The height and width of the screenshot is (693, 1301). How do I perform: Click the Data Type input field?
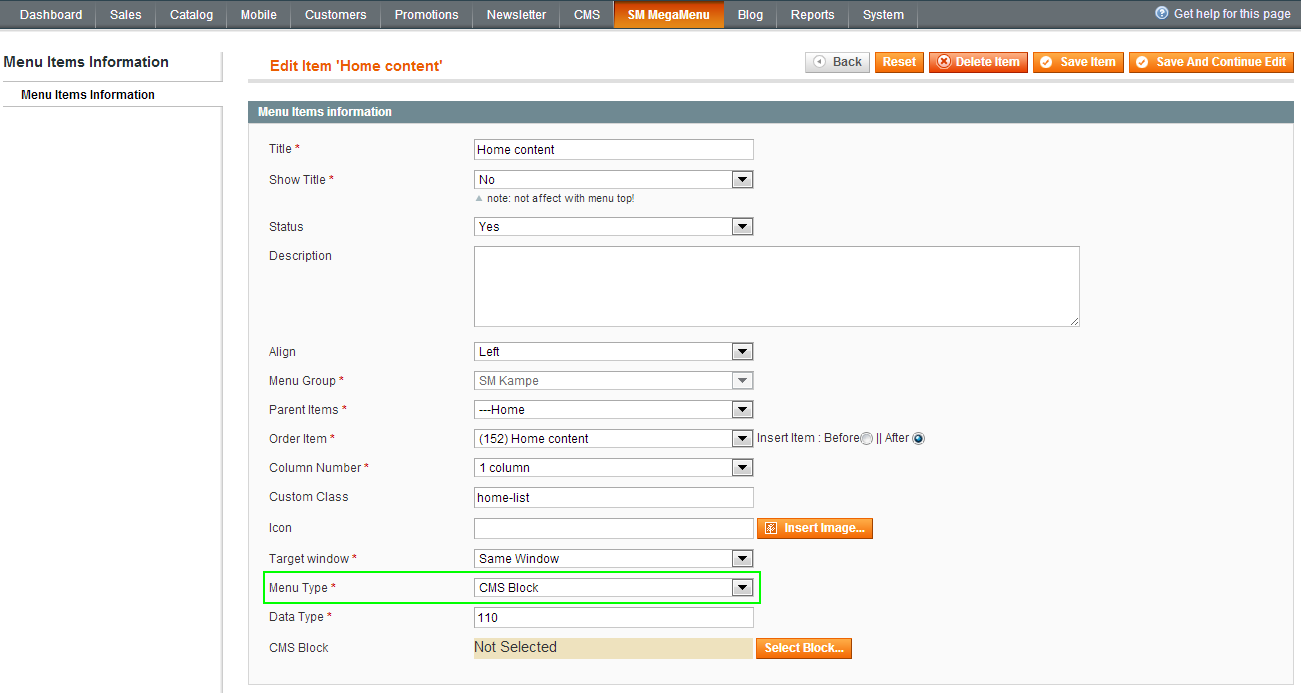pyautogui.click(x=614, y=618)
